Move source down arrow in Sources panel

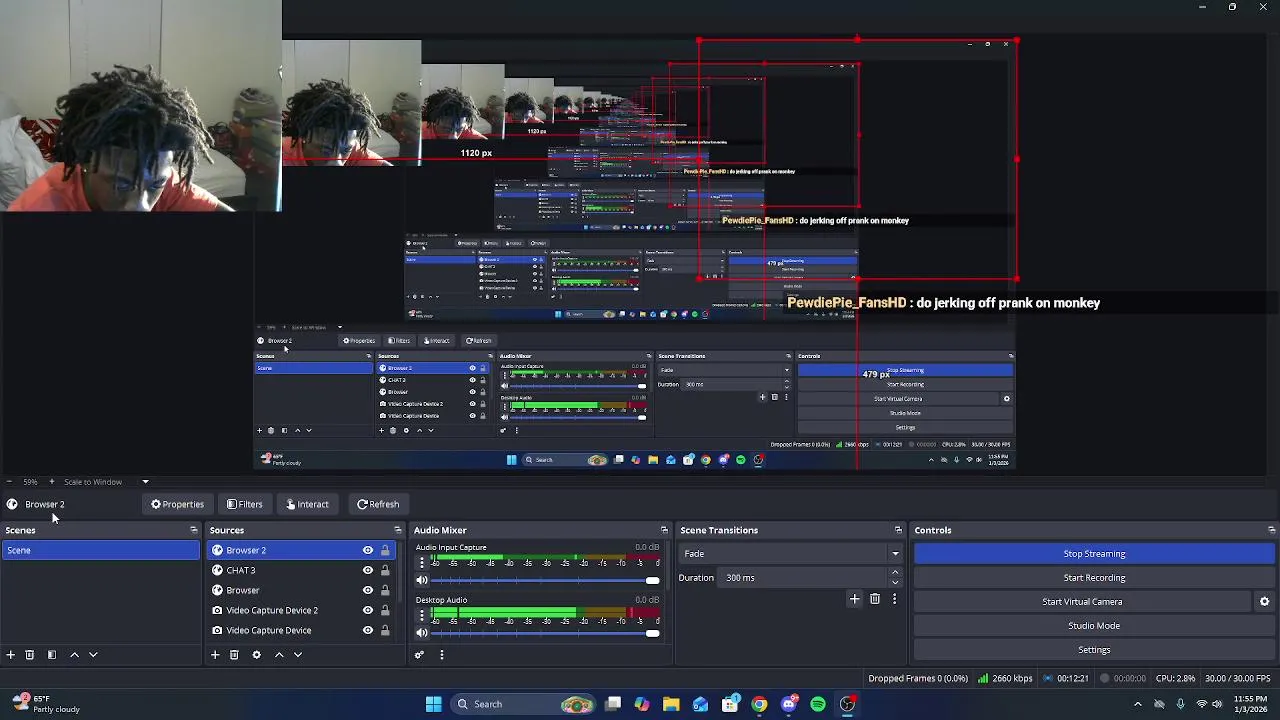coord(298,655)
